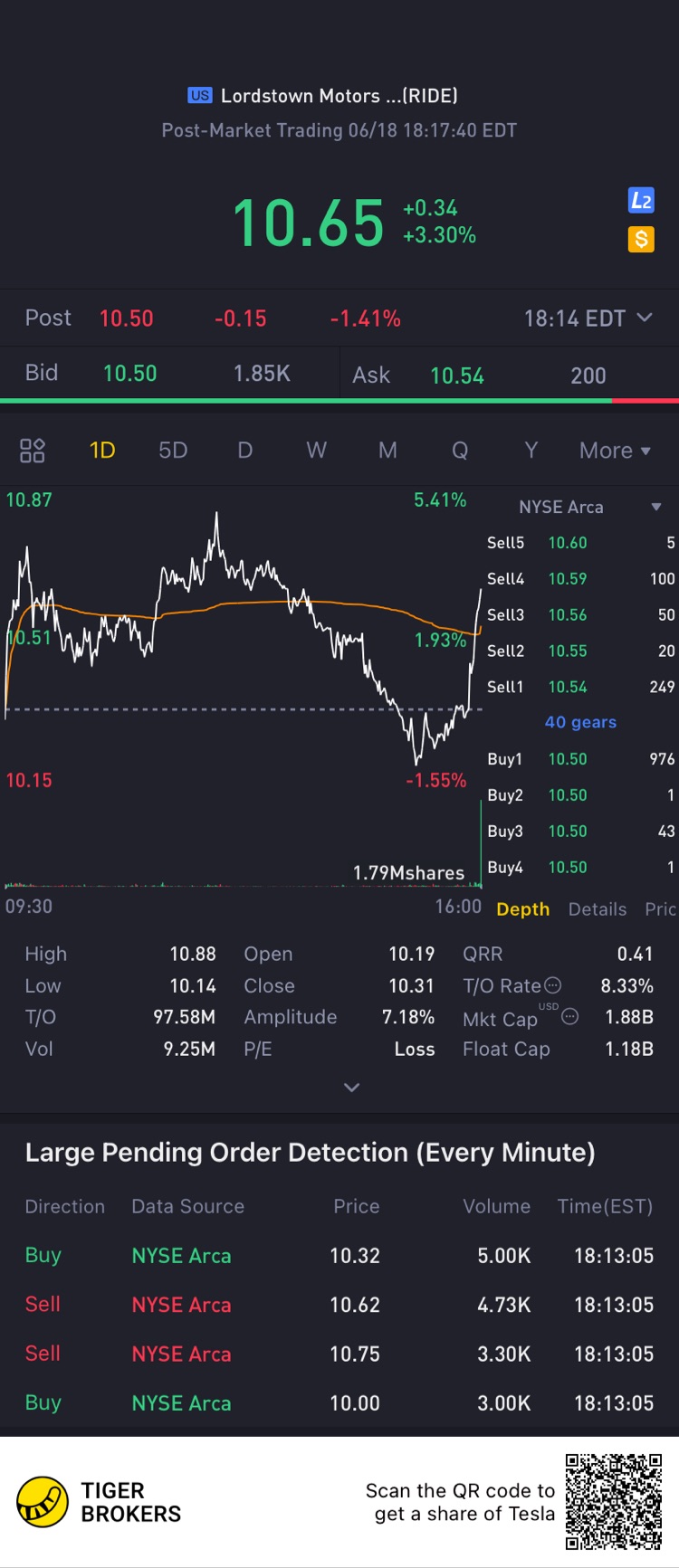The width and height of the screenshot is (679, 1568).
Task: Tap the Low 10.14 value
Action: (193, 985)
